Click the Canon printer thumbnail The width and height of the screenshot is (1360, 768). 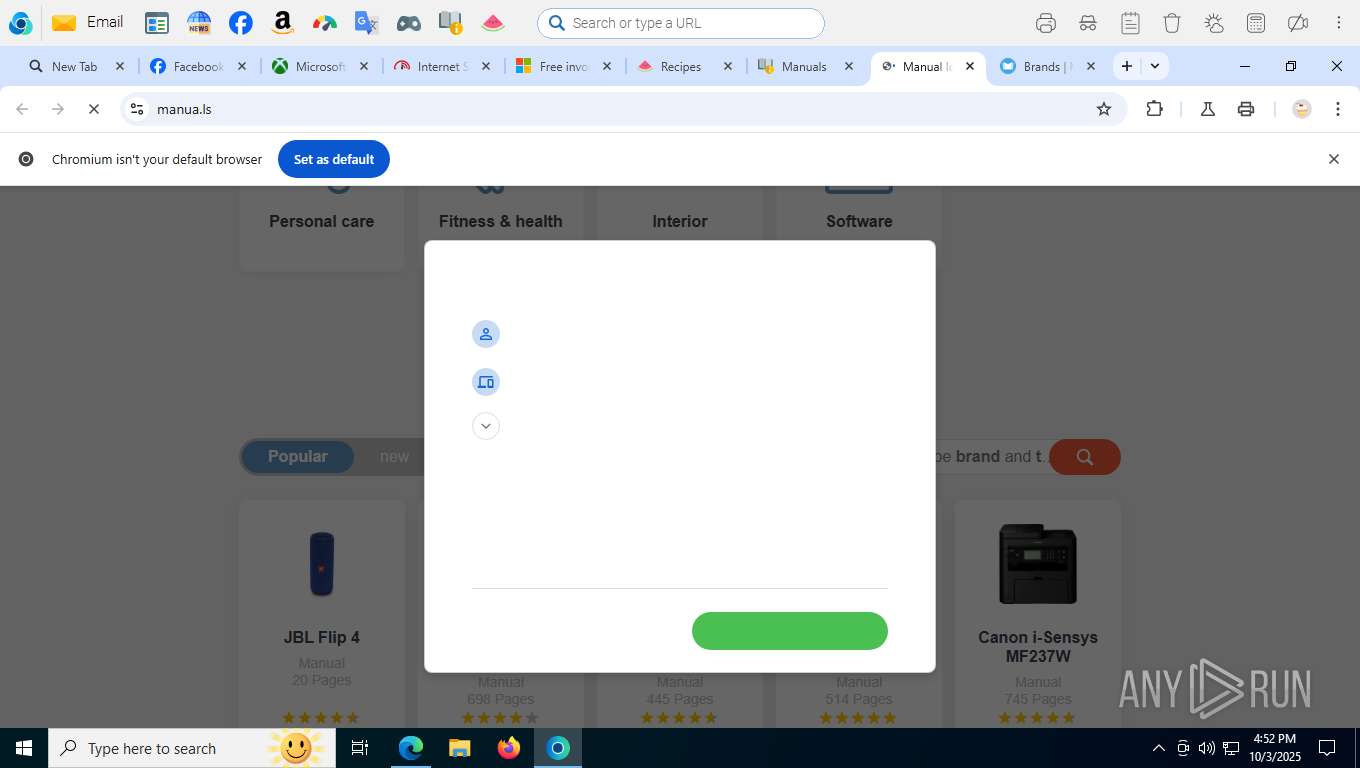click(1038, 564)
